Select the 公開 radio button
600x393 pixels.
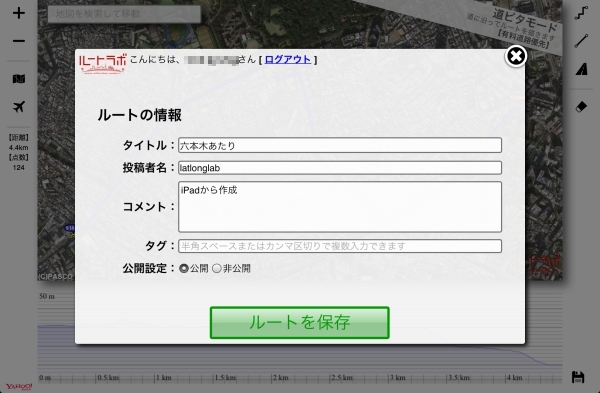click(184, 268)
